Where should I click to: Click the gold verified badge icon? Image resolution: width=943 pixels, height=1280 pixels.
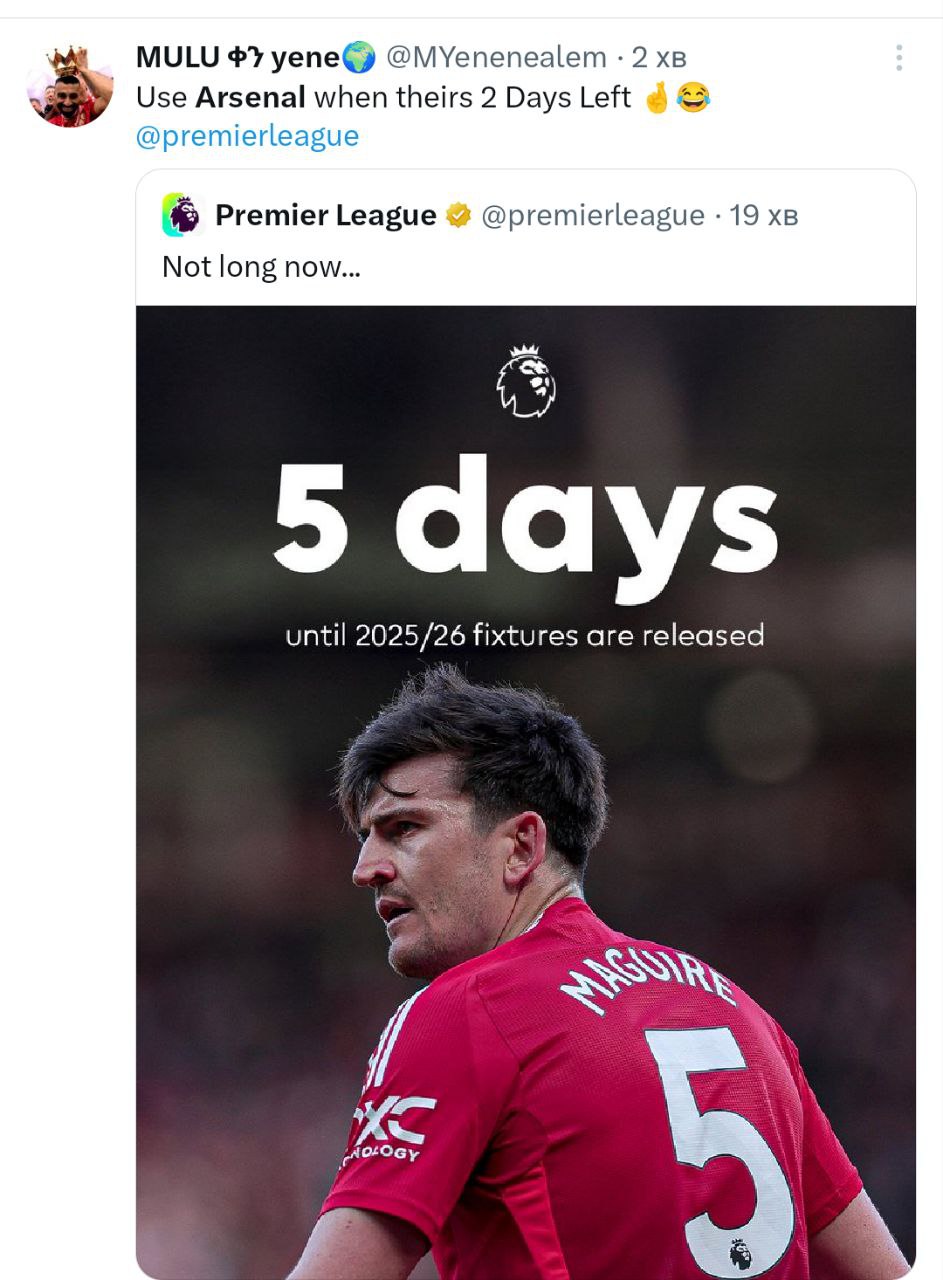click(458, 215)
